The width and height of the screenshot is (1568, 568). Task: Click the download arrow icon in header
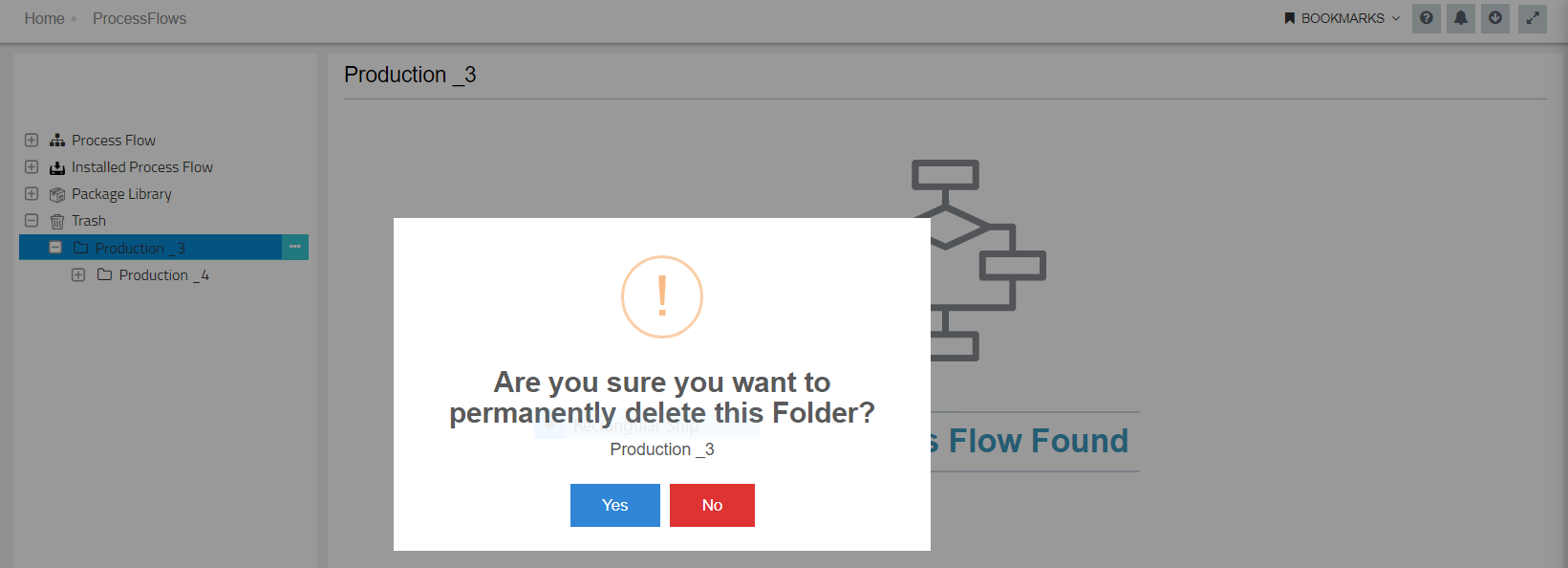1495,18
